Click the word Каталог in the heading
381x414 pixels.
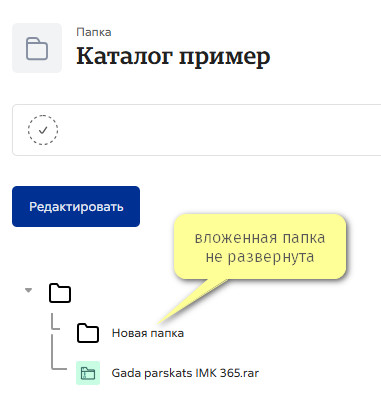coord(124,56)
